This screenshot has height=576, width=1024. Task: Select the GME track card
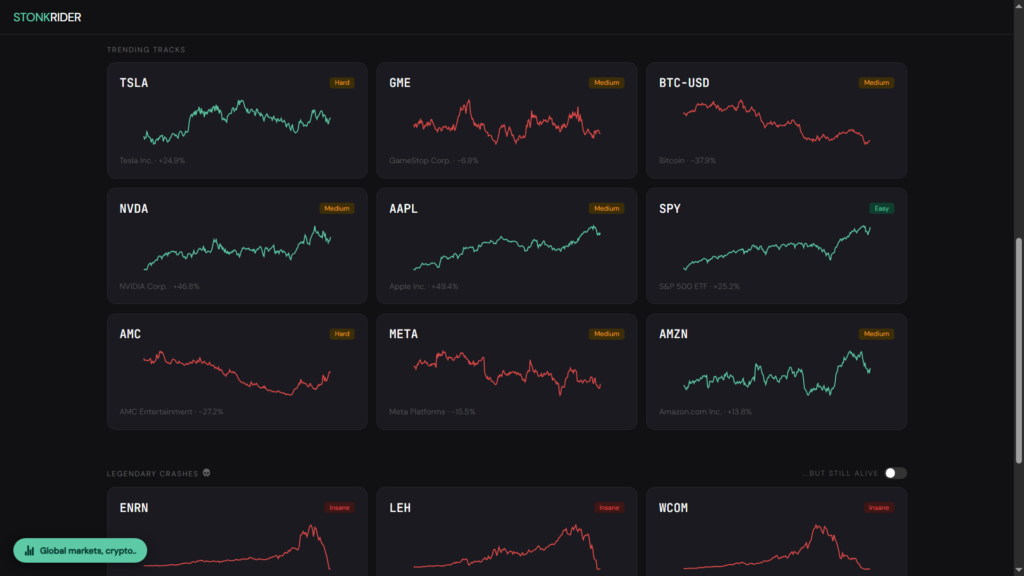pyautogui.click(x=507, y=120)
